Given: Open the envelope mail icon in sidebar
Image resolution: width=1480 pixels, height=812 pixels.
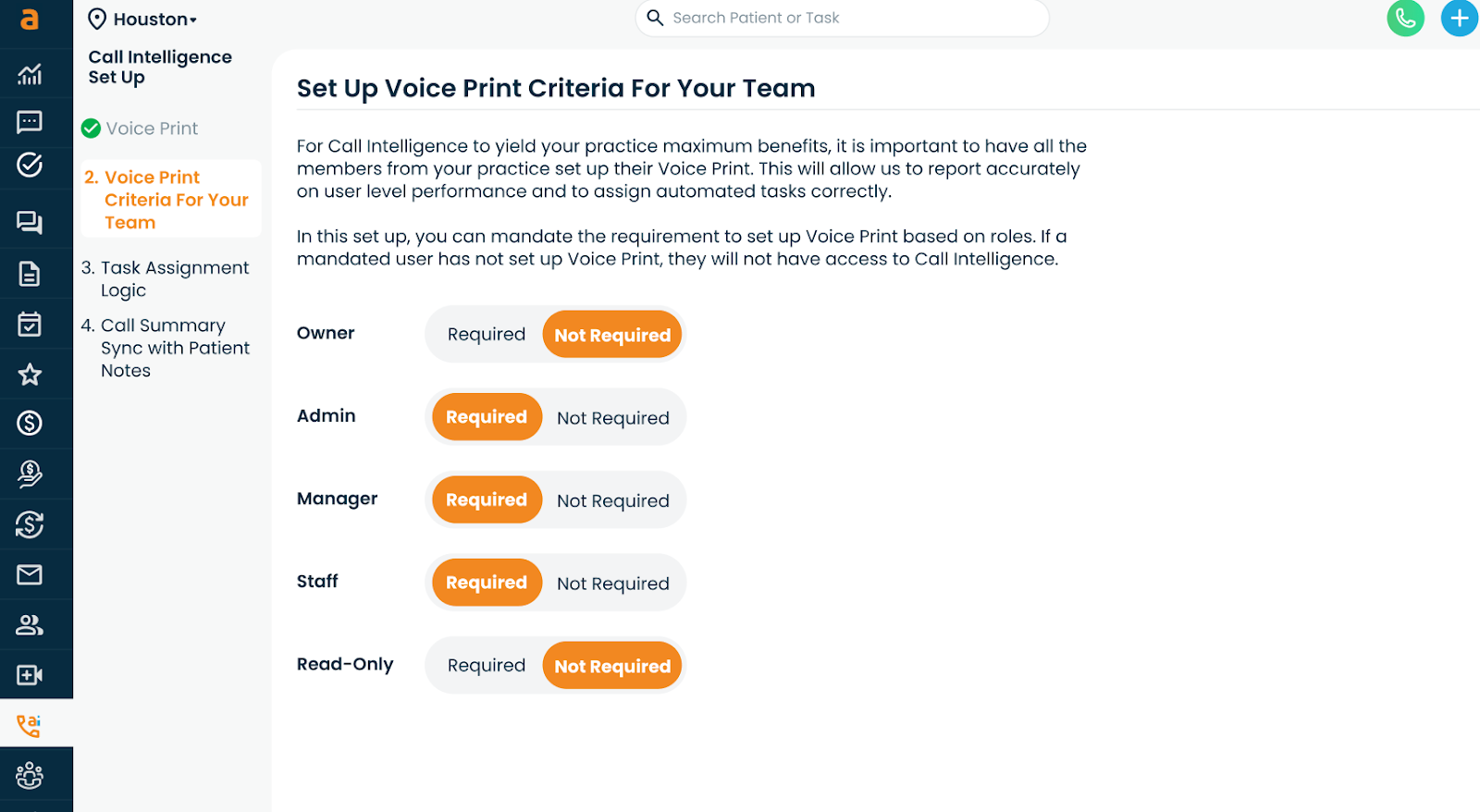Looking at the screenshot, I should click(30, 574).
